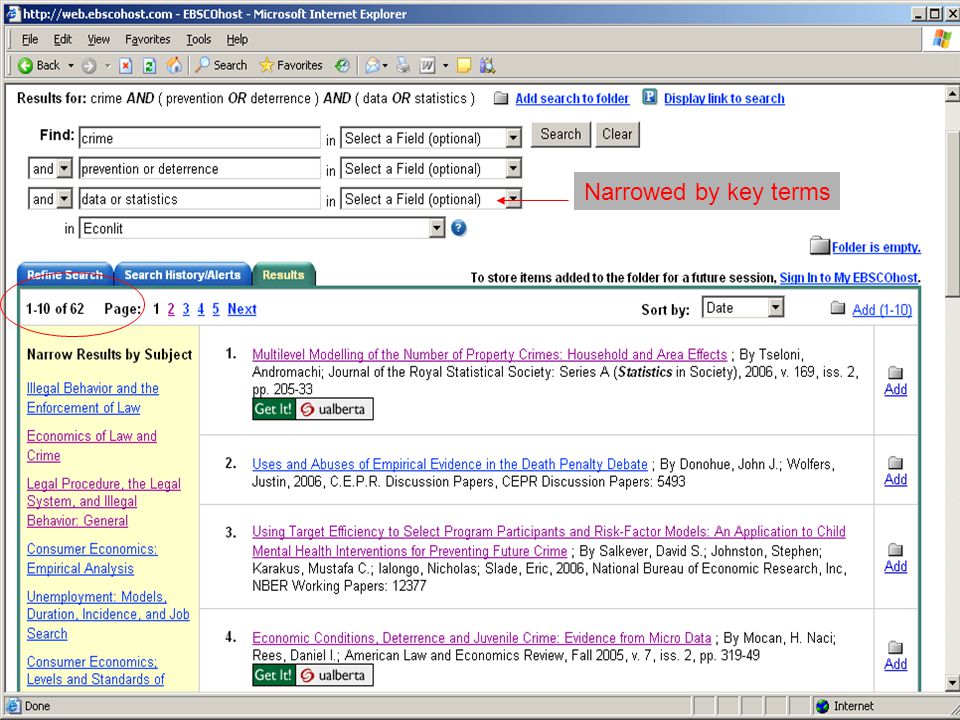Click Get It! ualberta for result 4

pos(313,675)
